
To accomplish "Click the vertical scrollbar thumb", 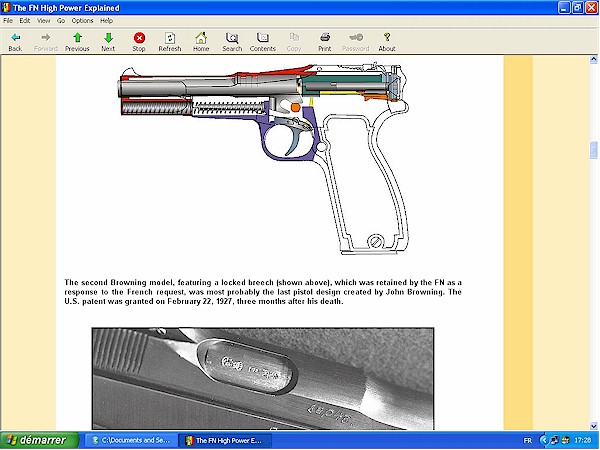I will pyautogui.click(x=593, y=150).
